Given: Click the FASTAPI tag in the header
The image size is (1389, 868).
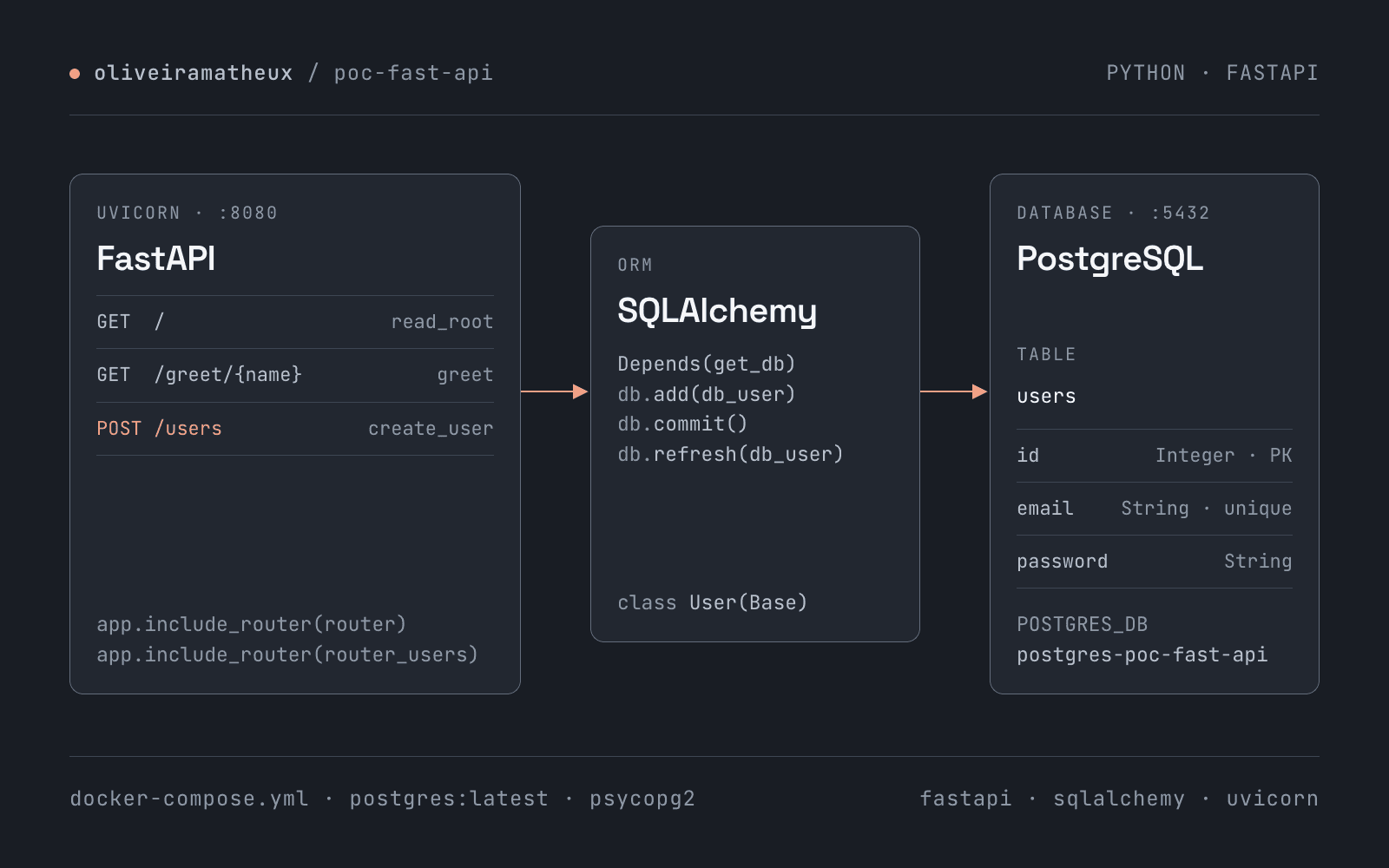Looking at the screenshot, I should click(x=1272, y=73).
